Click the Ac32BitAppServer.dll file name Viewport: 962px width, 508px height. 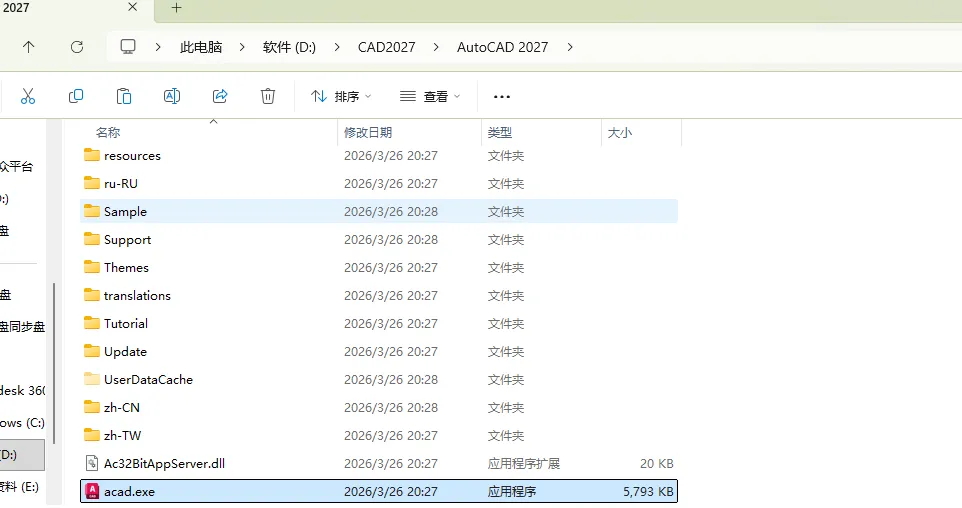point(164,464)
